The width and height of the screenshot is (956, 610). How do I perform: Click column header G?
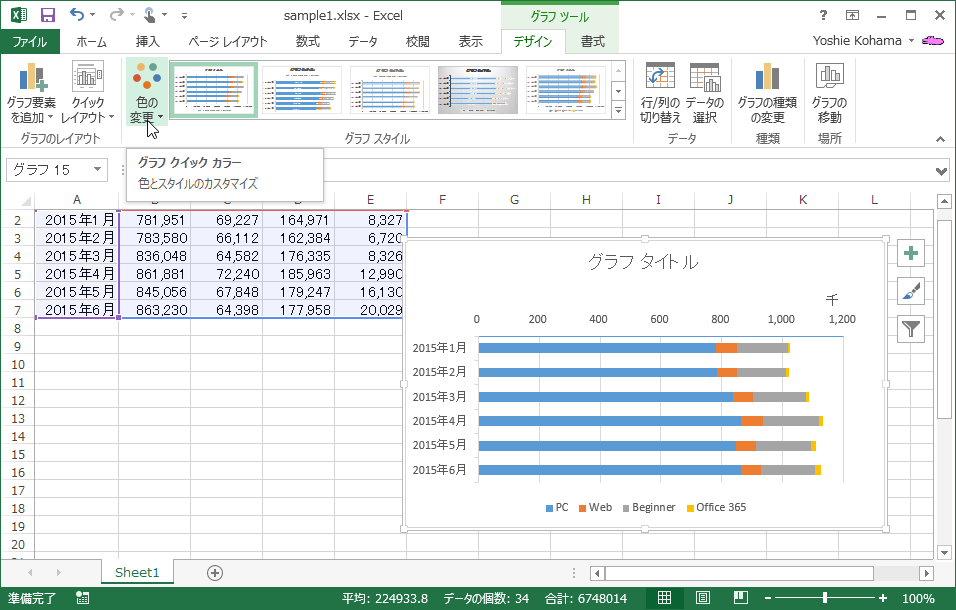click(x=515, y=199)
